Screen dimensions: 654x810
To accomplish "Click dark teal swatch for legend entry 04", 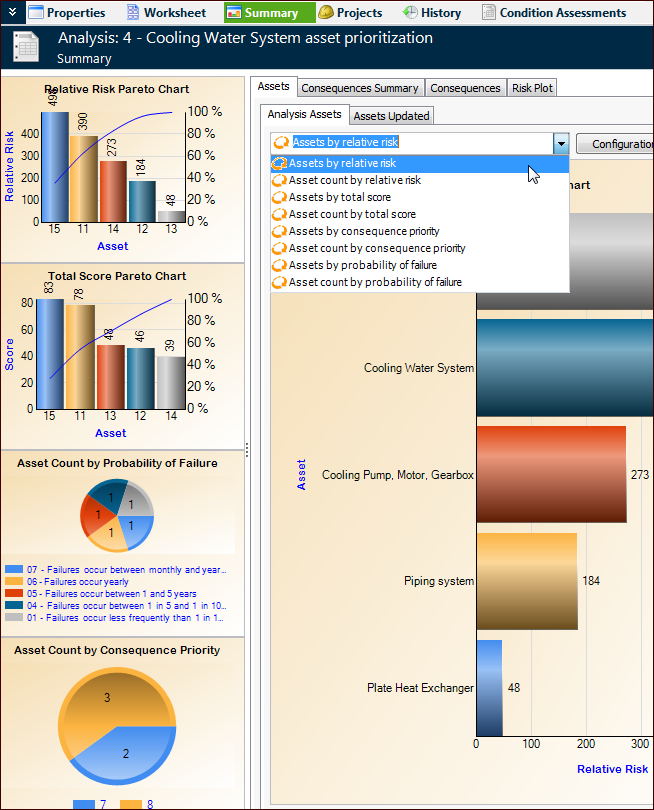I will (x=14, y=605).
